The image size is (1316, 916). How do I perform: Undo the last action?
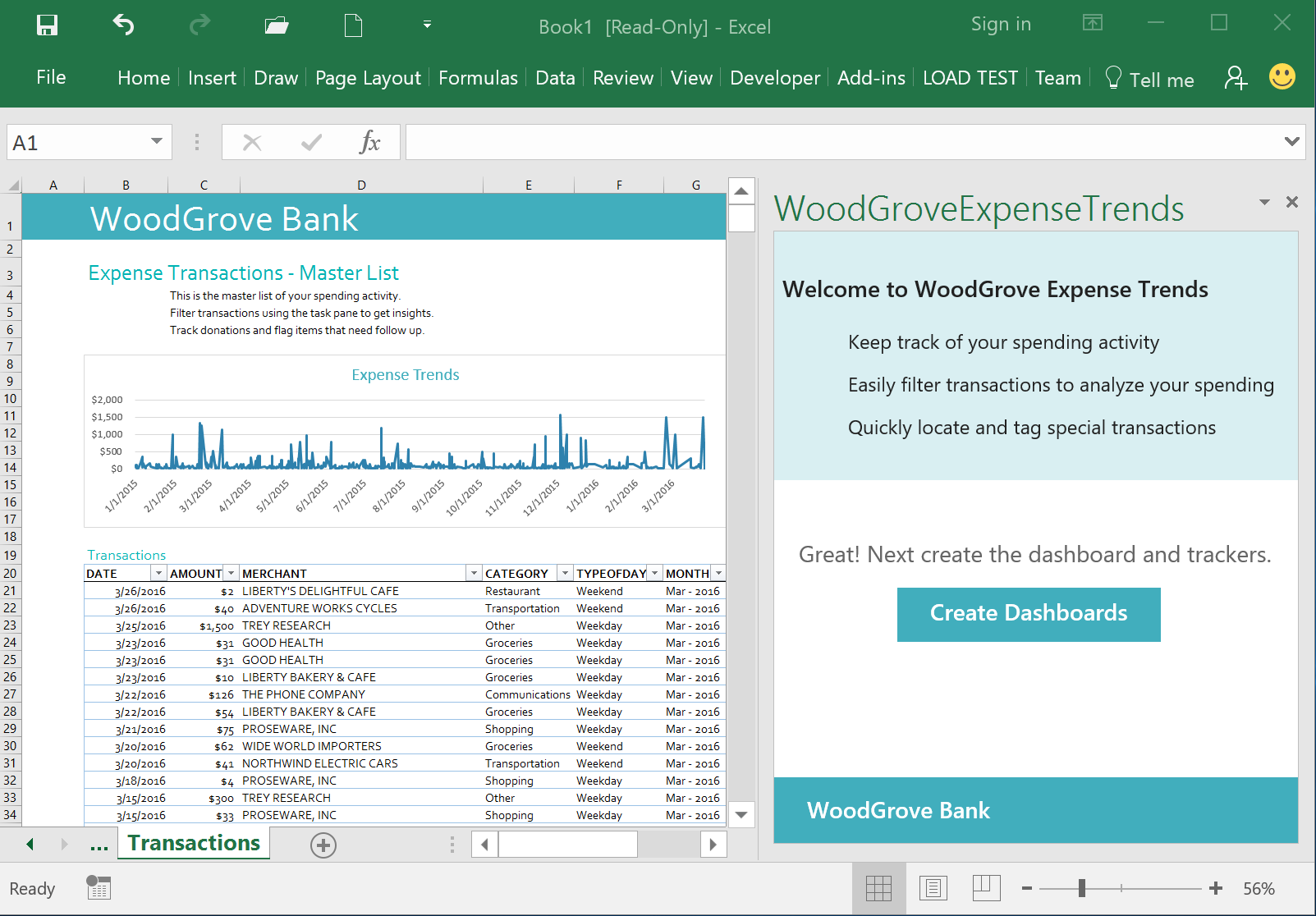coord(123,25)
